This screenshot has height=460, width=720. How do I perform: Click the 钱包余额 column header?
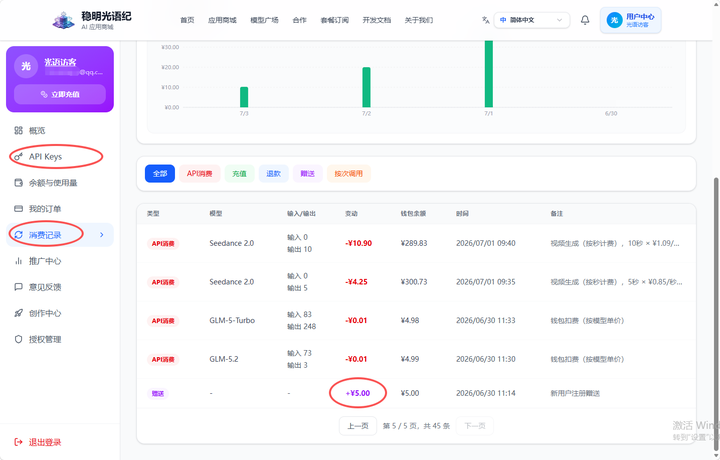coord(413,213)
